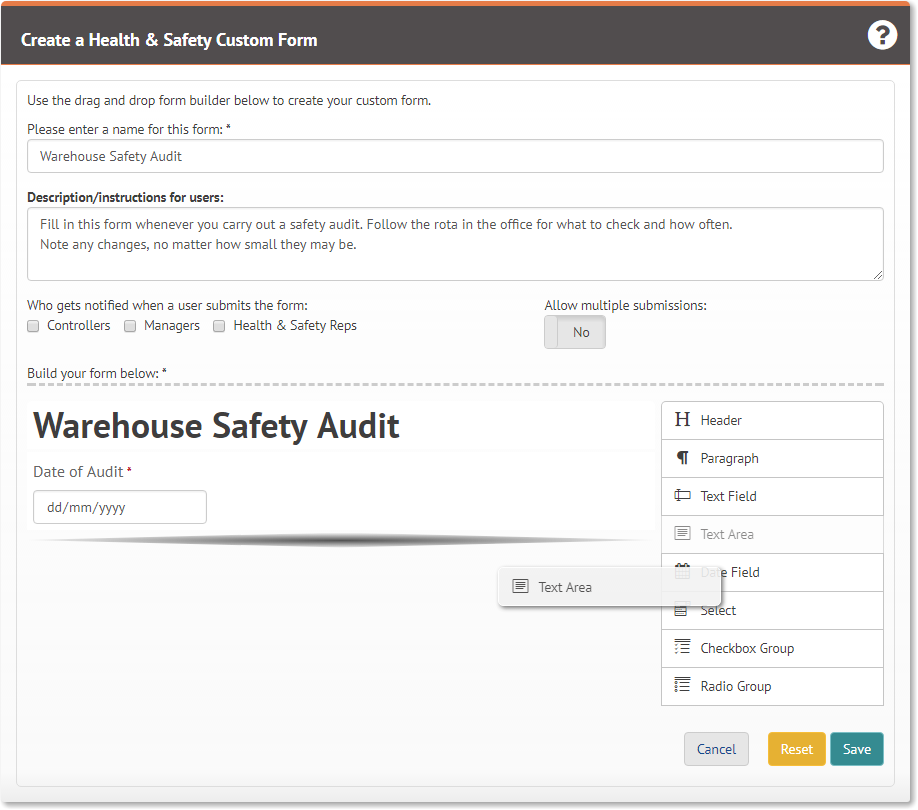918x810 pixels.
Task: Click the Text Field icon
Action: (x=682, y=496)
